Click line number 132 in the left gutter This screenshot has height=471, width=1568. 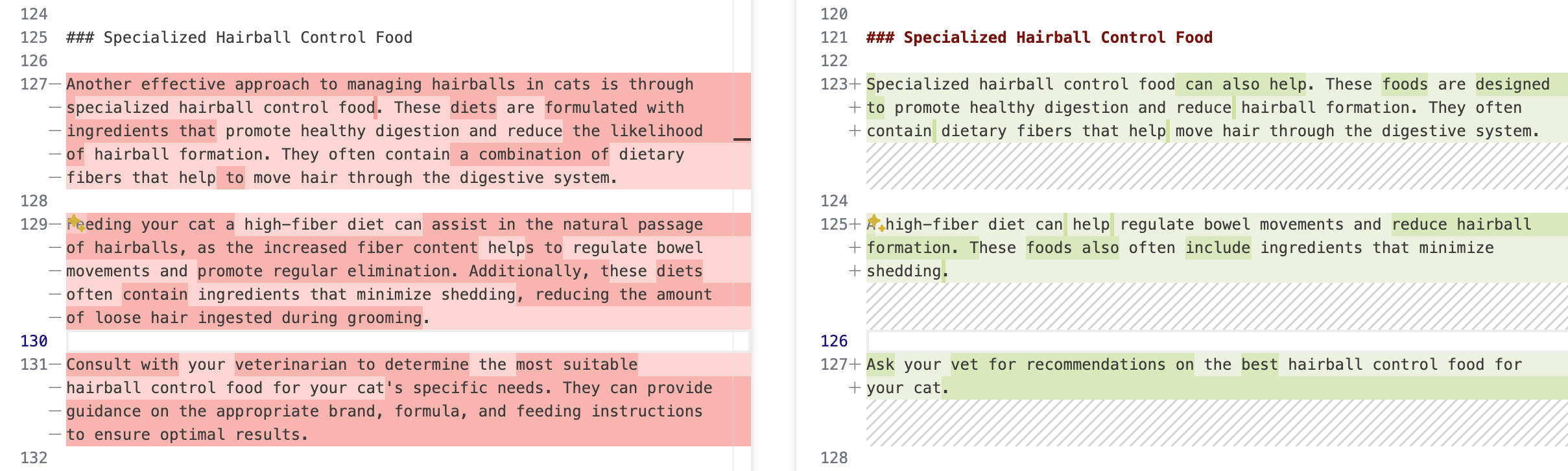[34, 458]
